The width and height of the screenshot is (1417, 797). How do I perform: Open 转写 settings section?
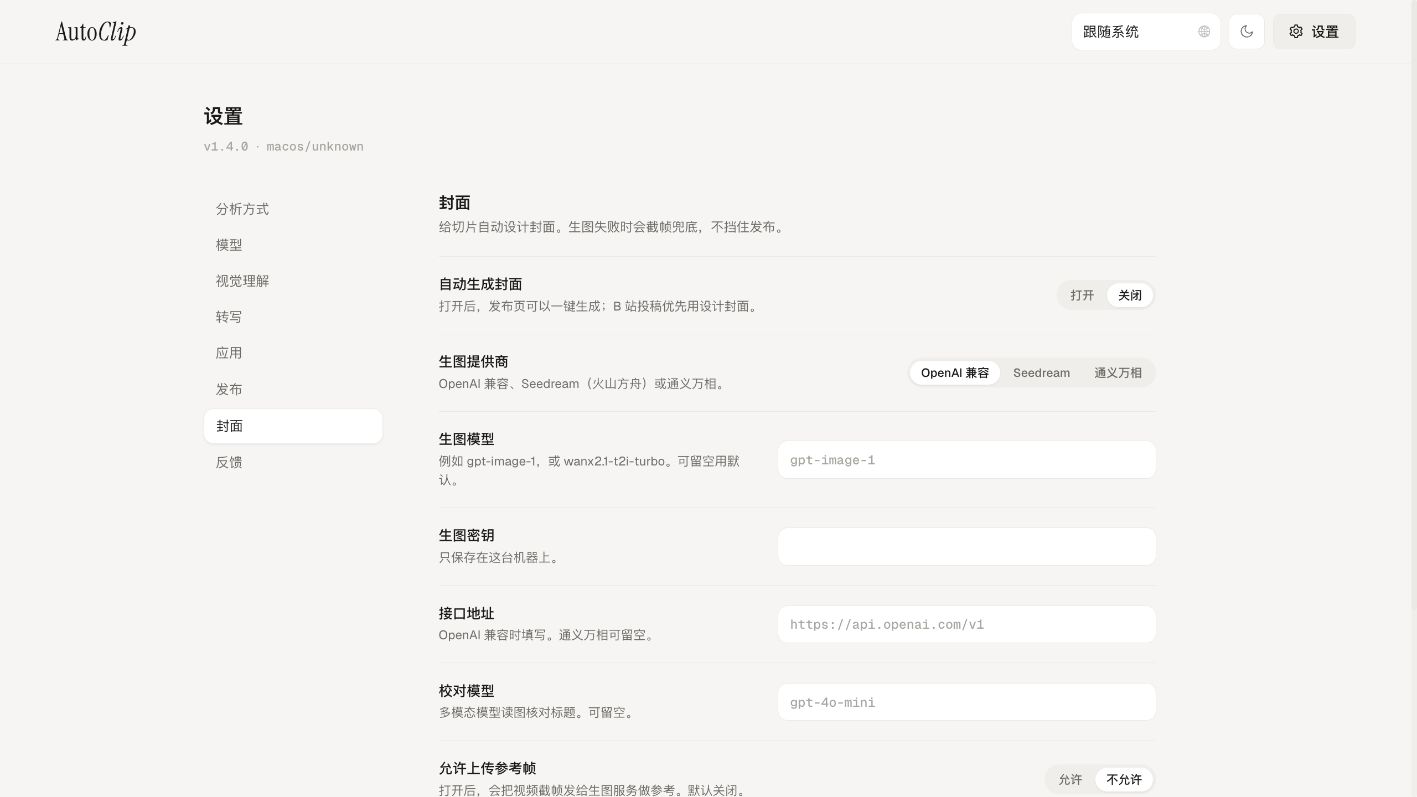[293, 317]
